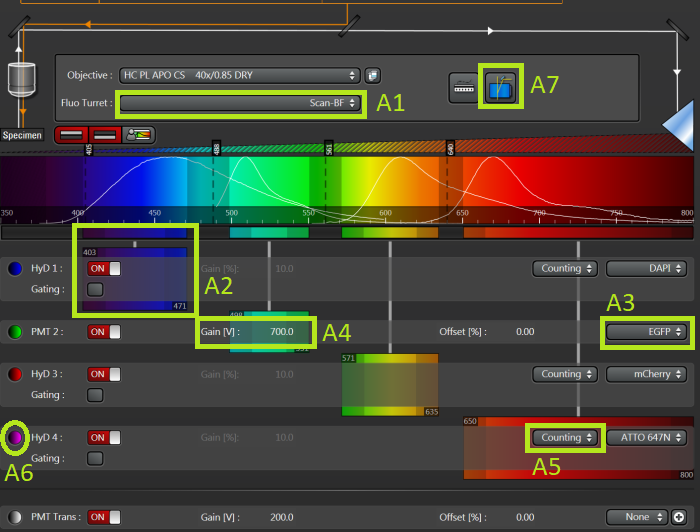700x532 pixels.
Task: Click the second red shutter button near Specimen
Action: pyautogui.click(x=105, y=135)
